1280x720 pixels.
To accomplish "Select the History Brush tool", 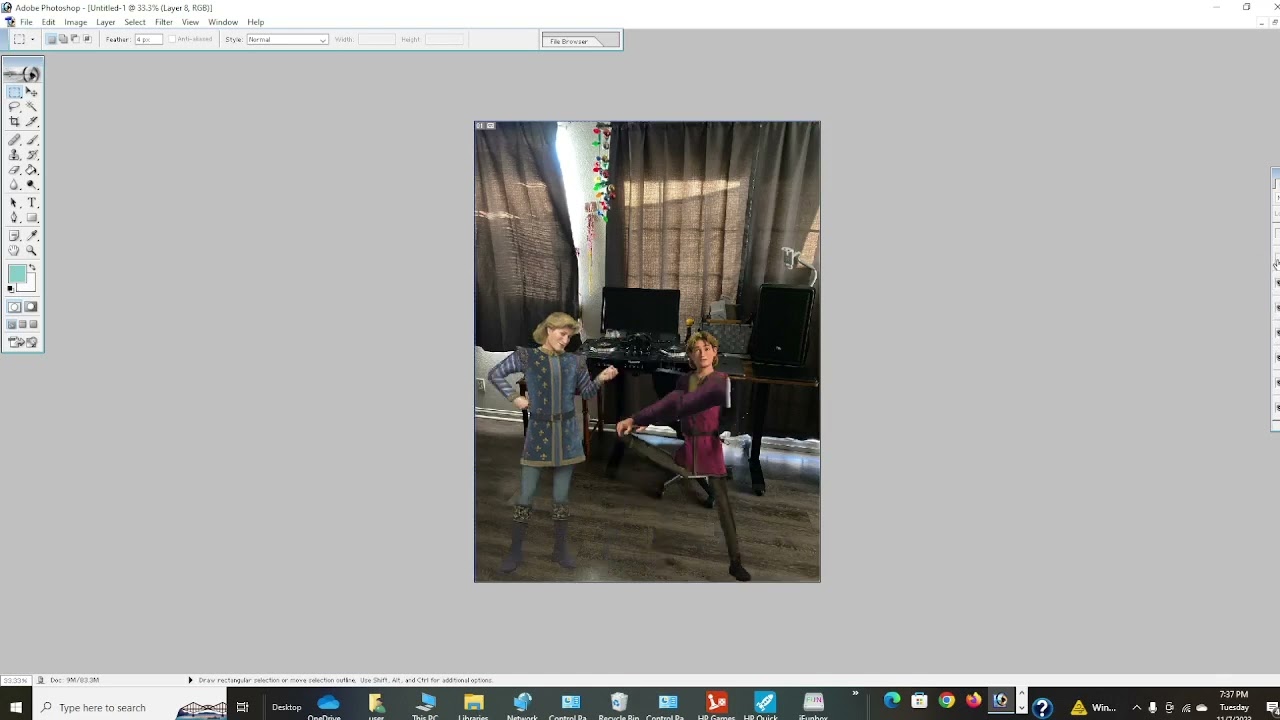I will (31, 154).
